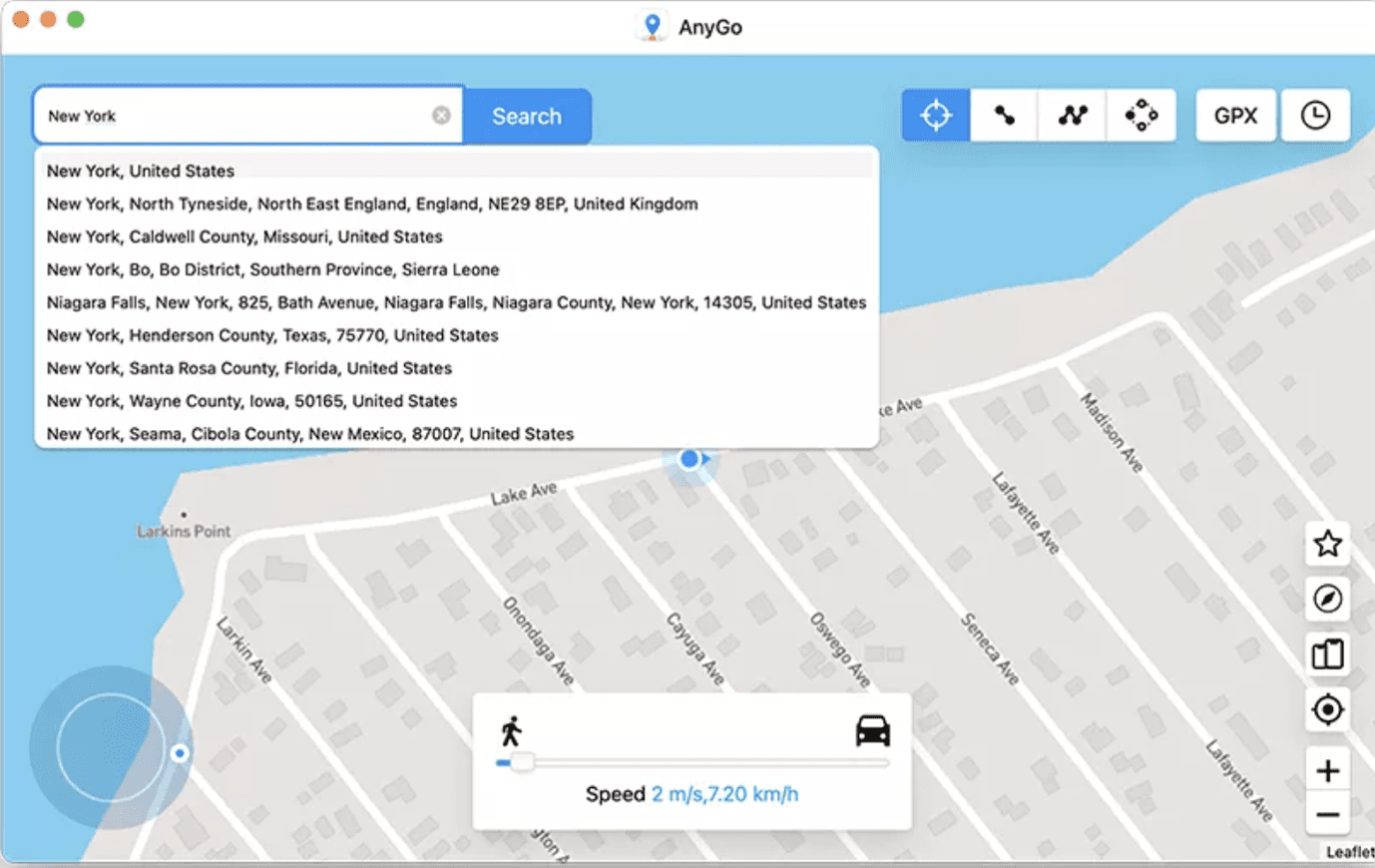Open the history with the clock icon

tap(1315, 115)
